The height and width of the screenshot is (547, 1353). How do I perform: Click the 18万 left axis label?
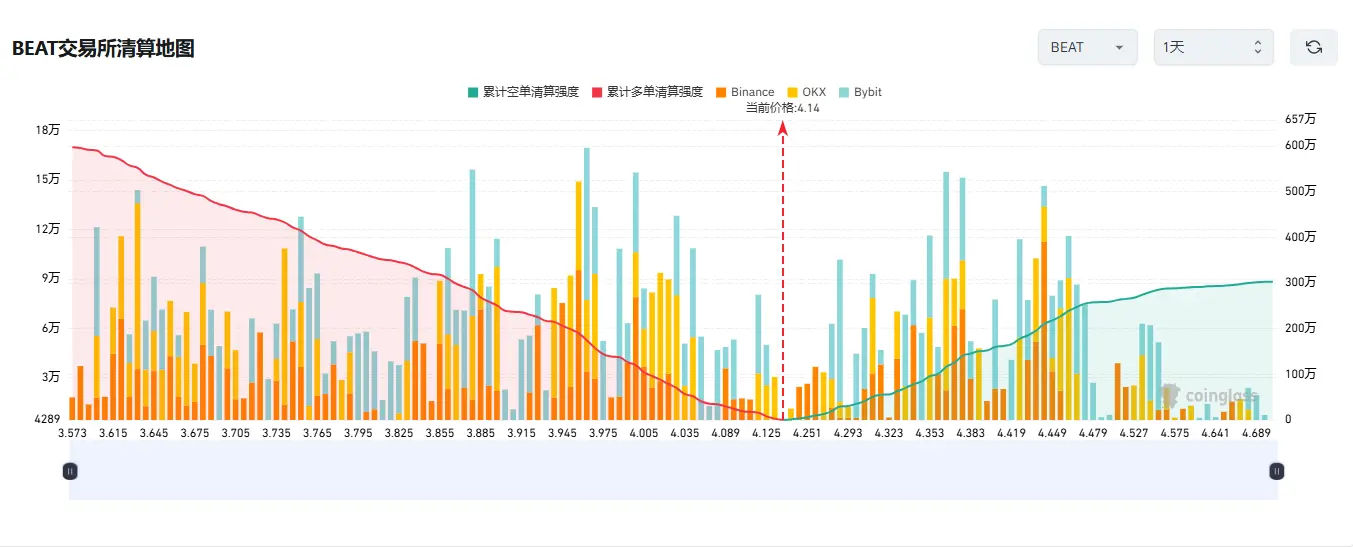[x=48, y=130]
